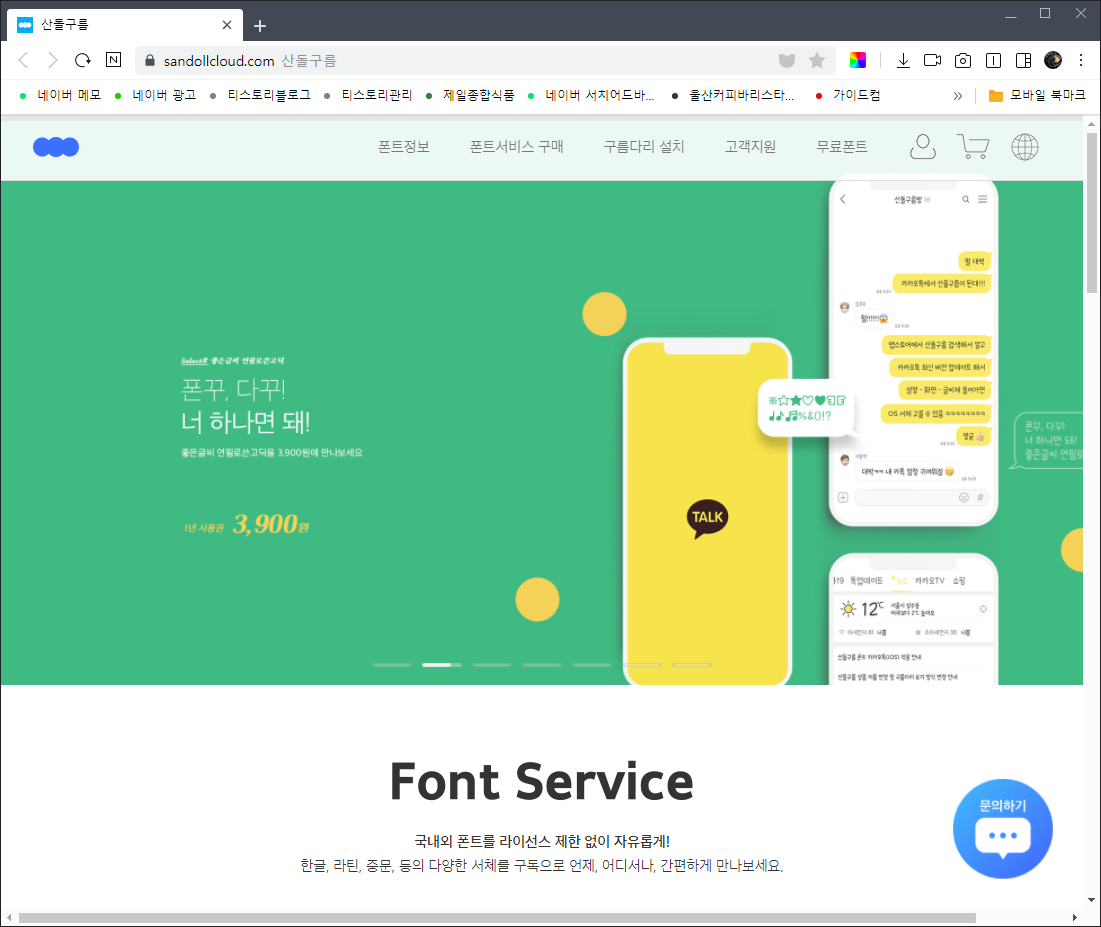
Task: Click the horizontal scrollbar at bottom
Action: coord(497,918)
